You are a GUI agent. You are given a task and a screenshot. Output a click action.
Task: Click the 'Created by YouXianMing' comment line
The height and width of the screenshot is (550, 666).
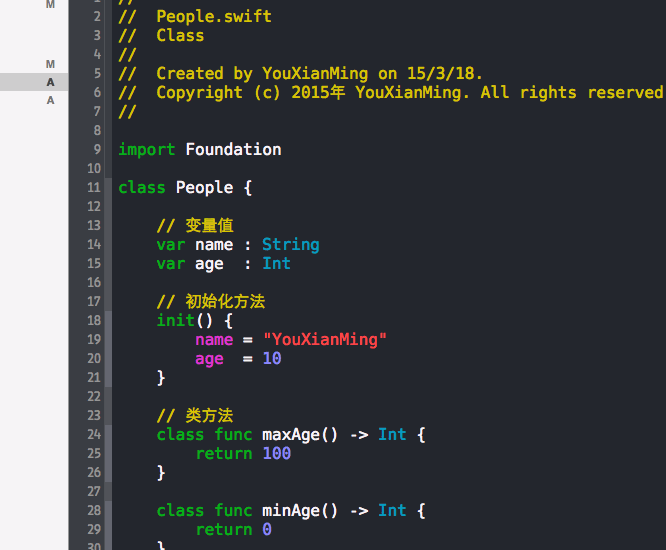301,73
